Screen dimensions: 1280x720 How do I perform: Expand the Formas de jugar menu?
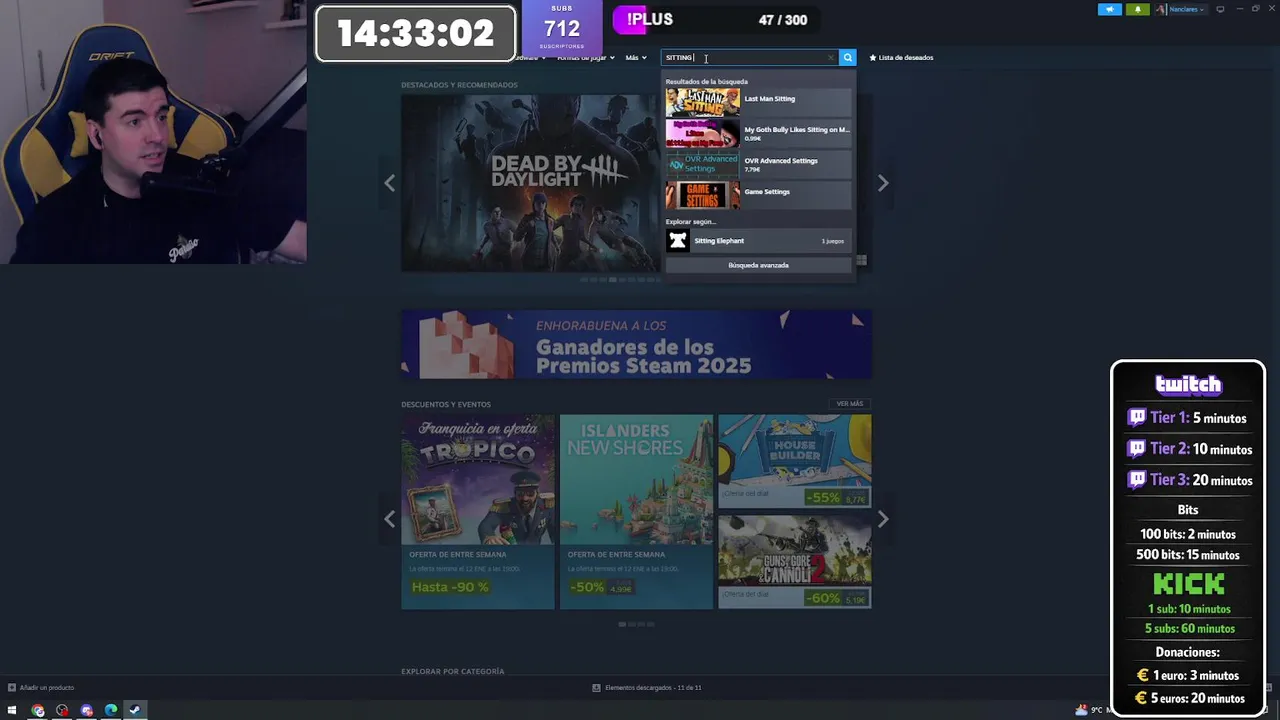coord(586,58)
